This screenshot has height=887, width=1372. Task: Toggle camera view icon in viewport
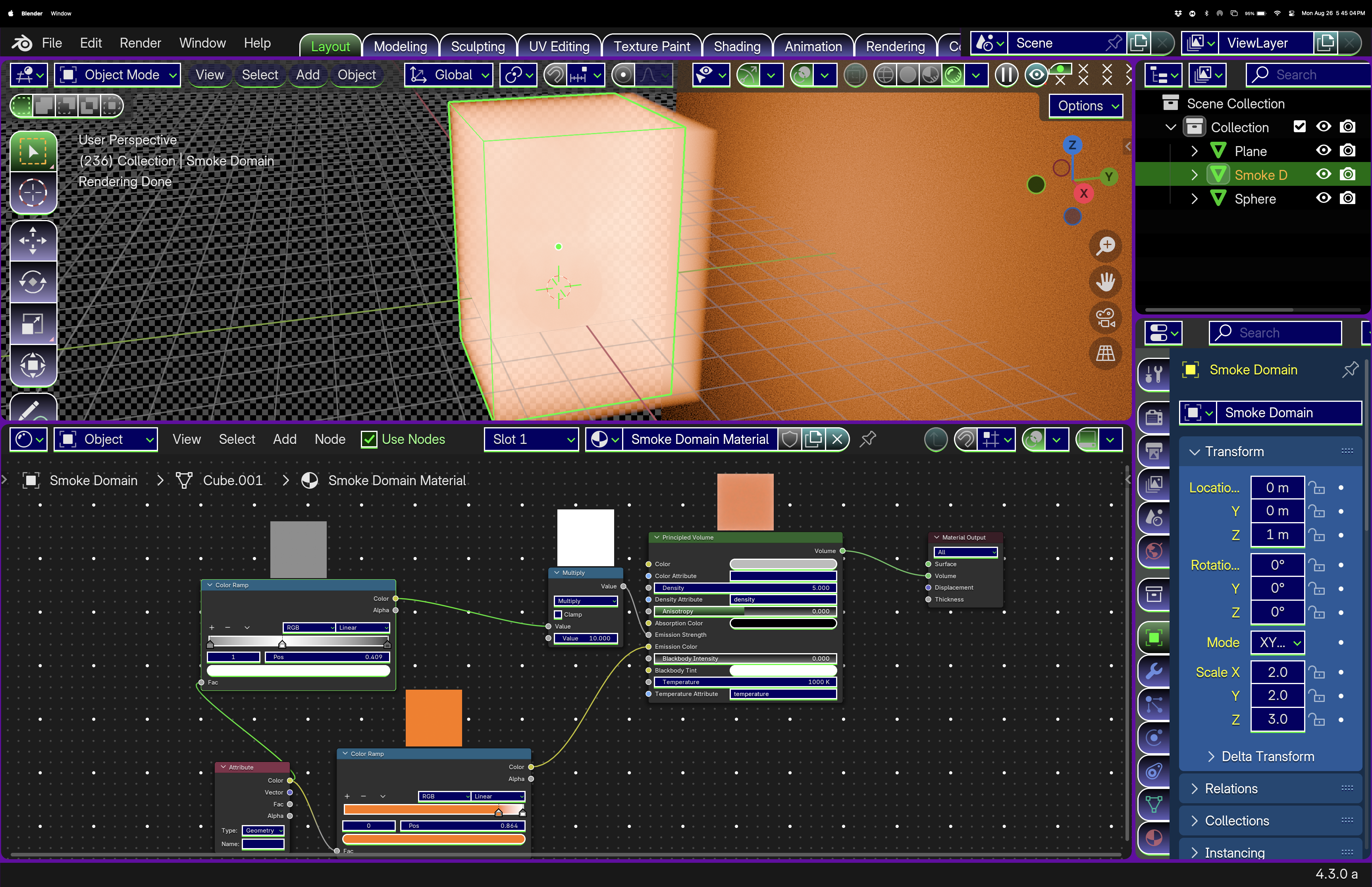tap(1106, 317)
